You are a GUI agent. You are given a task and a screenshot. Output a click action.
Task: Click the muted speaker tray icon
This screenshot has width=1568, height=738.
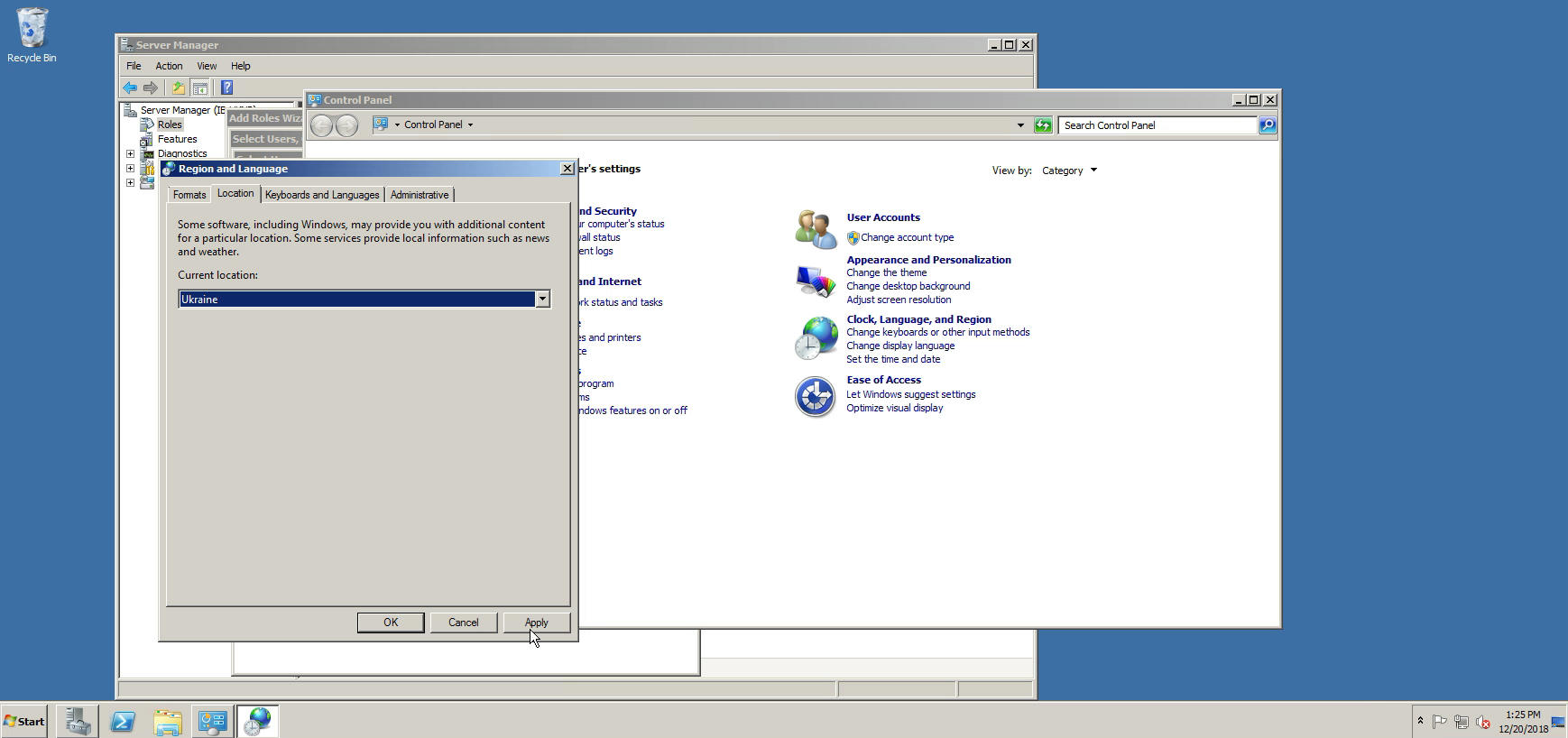click(1482, 722)
